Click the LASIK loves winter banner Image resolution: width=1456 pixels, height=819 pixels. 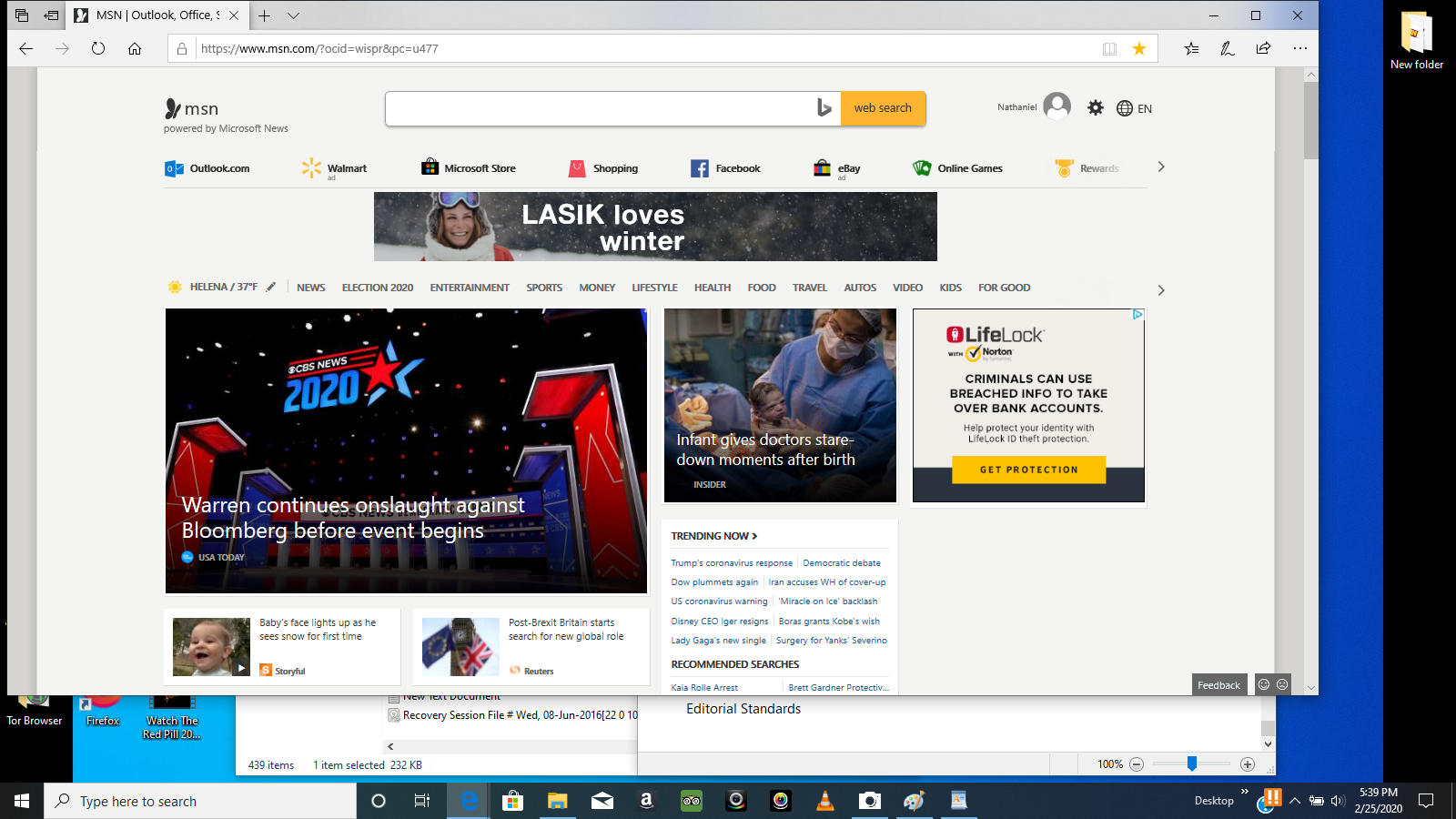point(655,227)
